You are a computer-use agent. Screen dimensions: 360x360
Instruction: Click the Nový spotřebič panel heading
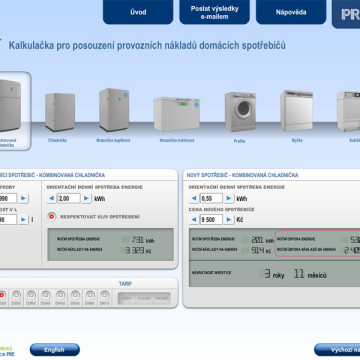click(x=242, y=175)
